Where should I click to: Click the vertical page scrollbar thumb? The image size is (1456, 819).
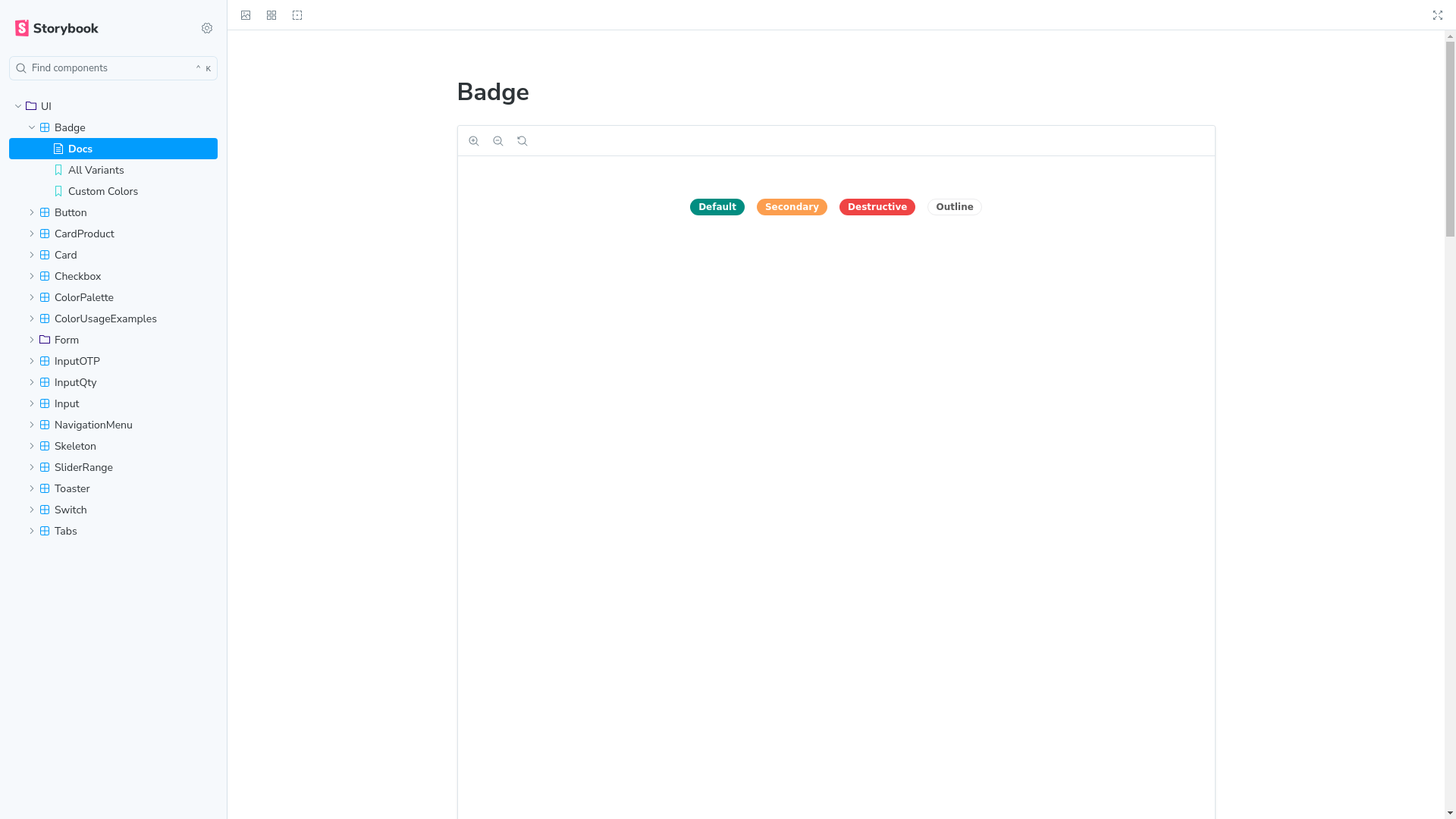(1450, 139)
